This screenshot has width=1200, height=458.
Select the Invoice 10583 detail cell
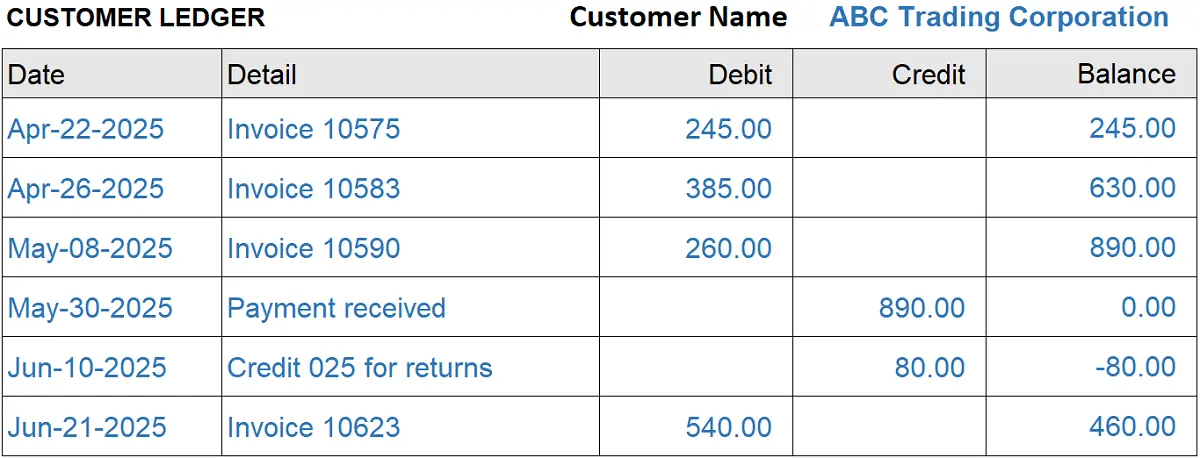pyautogui.click(x=313, y=189)
